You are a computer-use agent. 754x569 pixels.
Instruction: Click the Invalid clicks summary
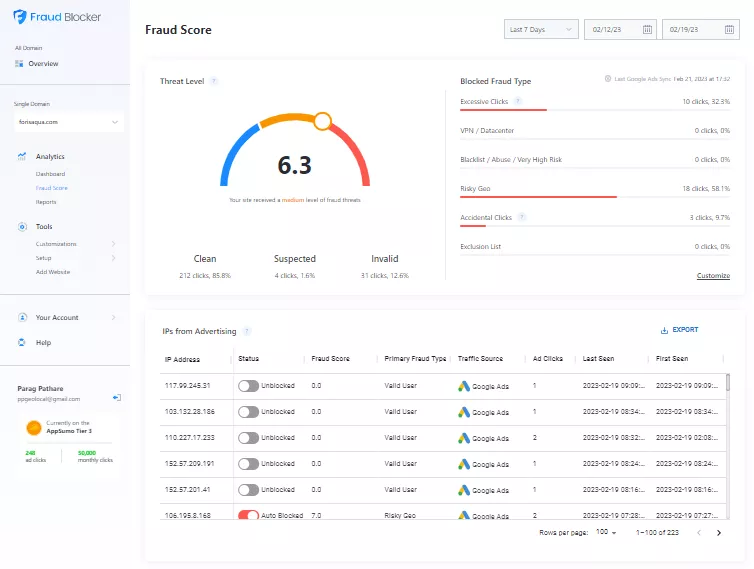[x=385, y=266]
